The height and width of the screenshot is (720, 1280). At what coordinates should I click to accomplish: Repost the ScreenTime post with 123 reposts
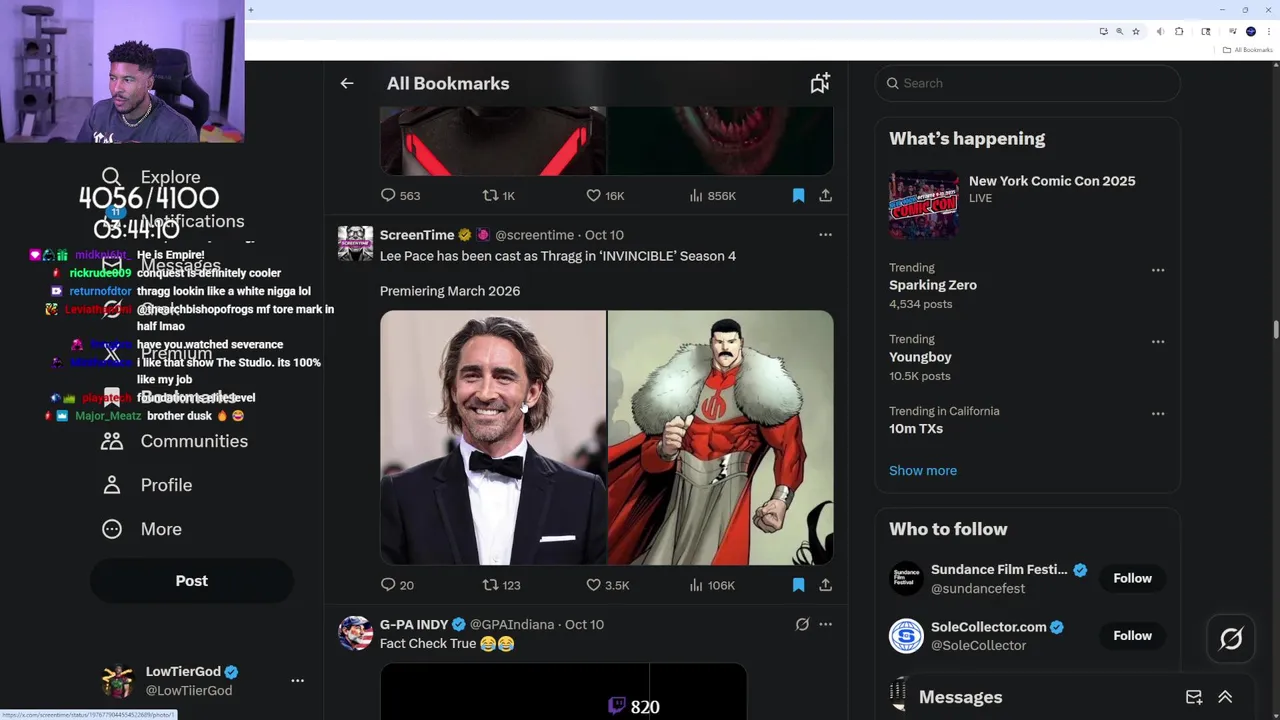[490, 585]
